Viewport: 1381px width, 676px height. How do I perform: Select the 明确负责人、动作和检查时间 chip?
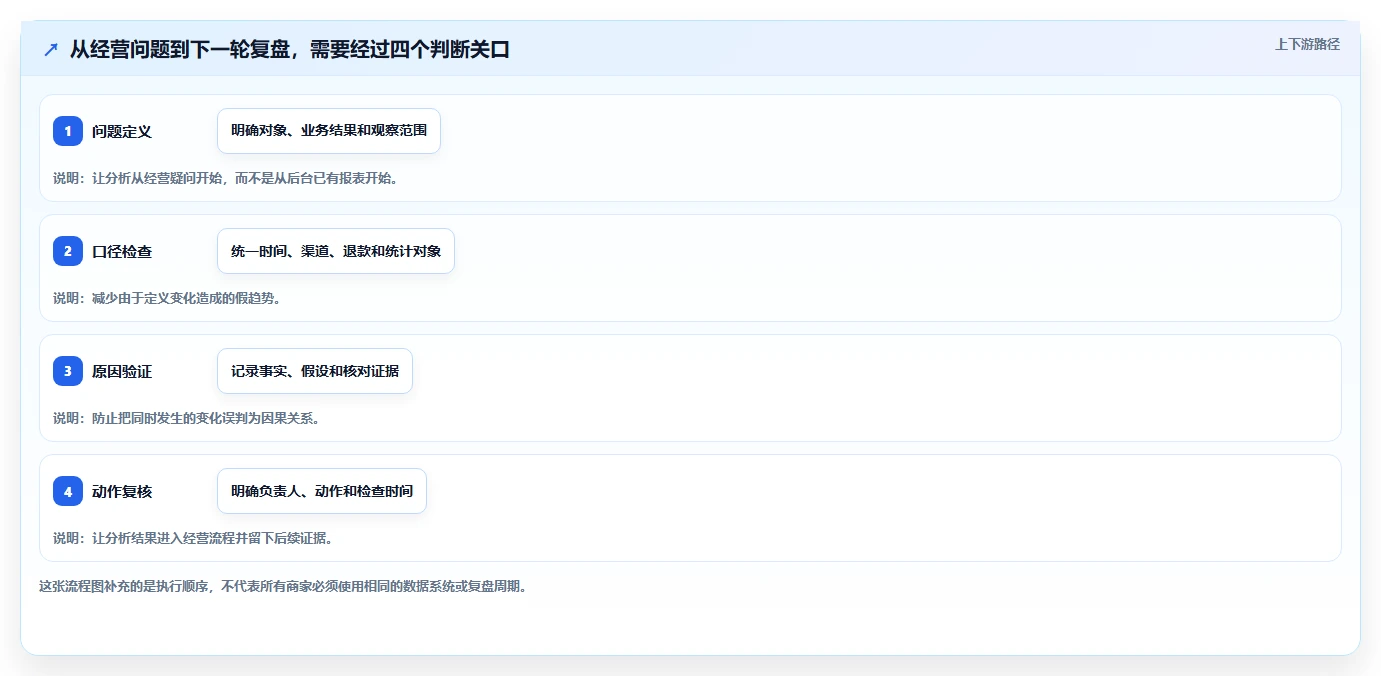coord(322,491)
